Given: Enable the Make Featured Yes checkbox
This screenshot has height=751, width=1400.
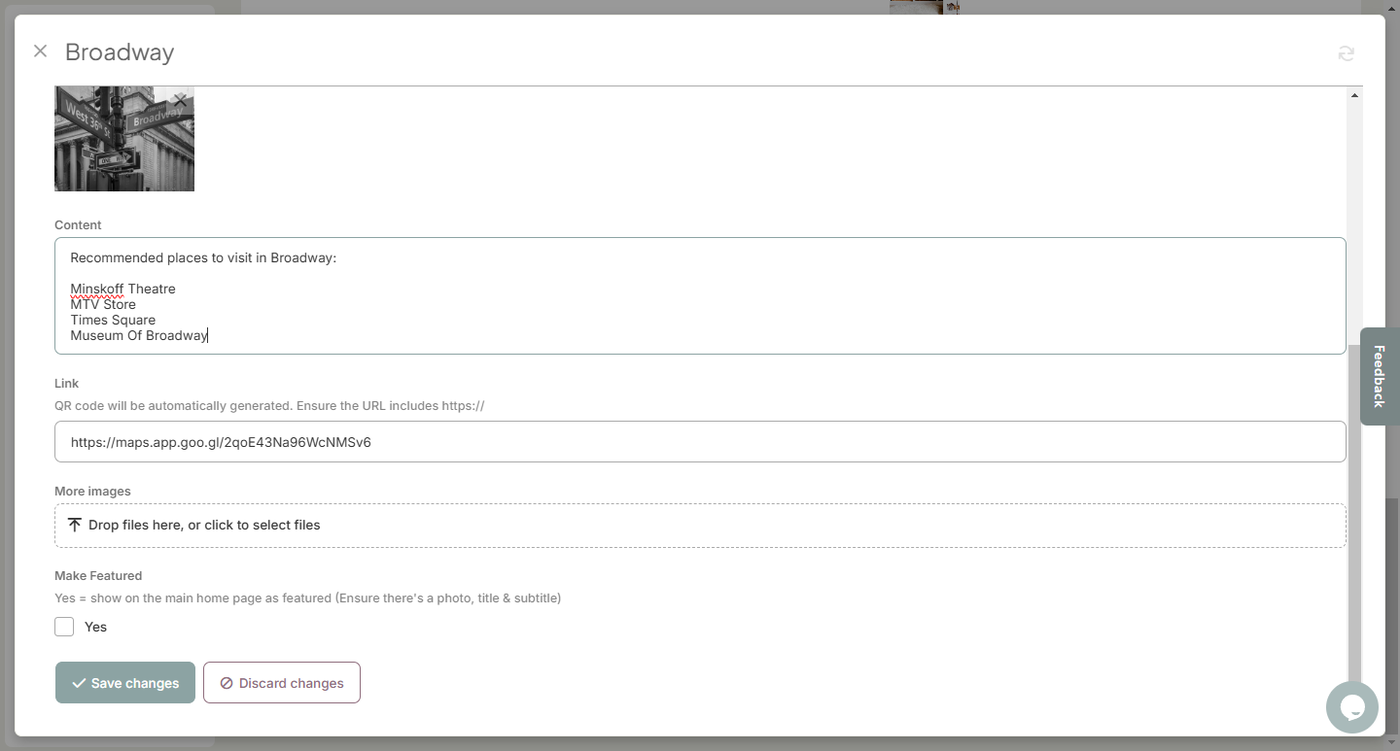Looking at the screenshot, I should 64,627.
